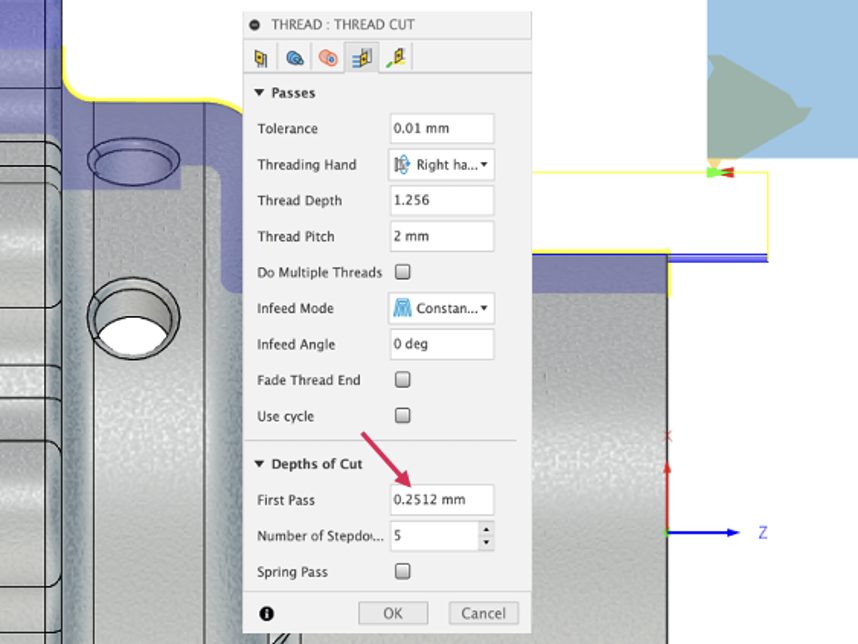This screenshot has height=644, width=858.
Task: Collapse the Thread Cut dialog header icon
Action: click(254, 25)
